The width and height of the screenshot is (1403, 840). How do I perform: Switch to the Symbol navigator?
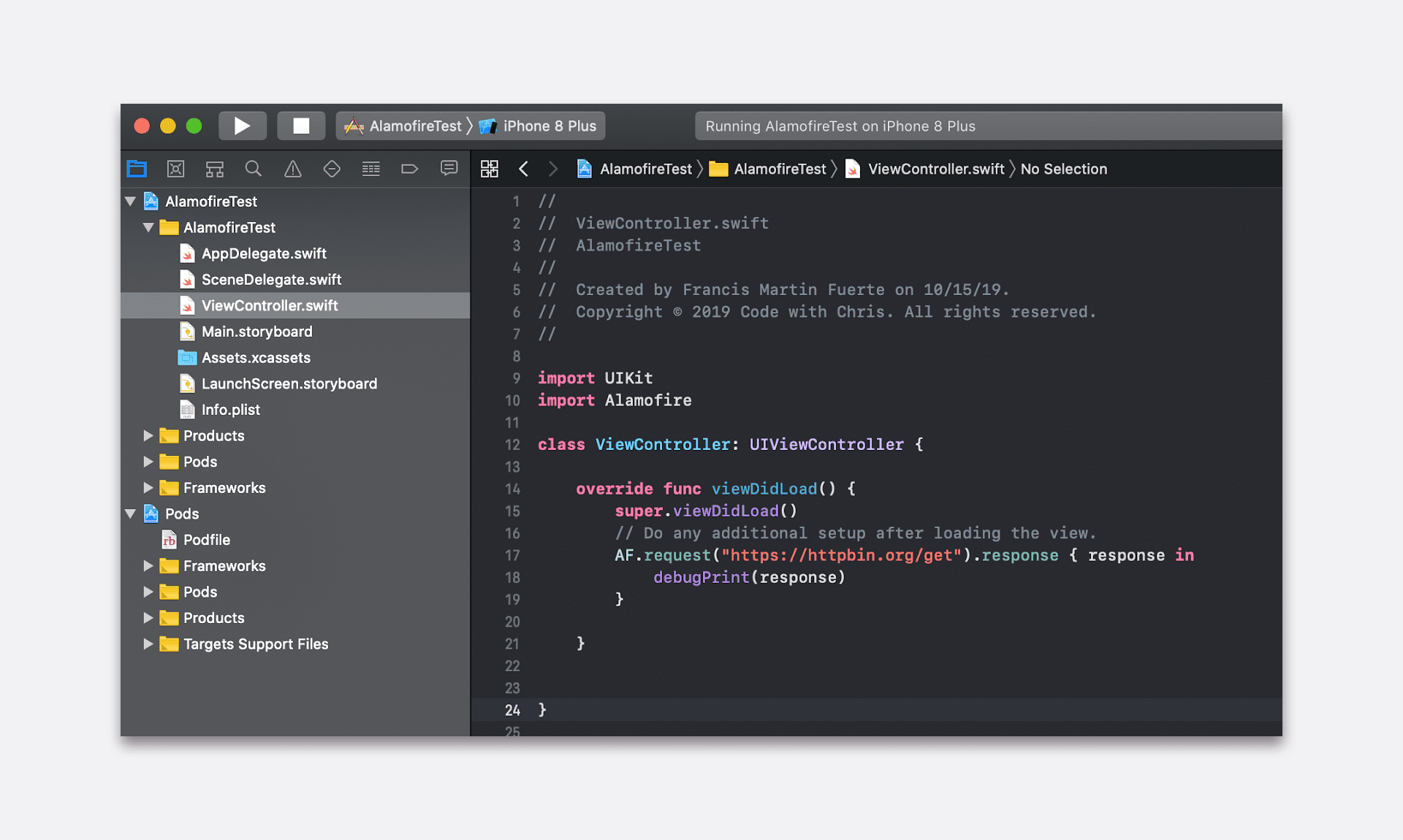tap(214, 169)
